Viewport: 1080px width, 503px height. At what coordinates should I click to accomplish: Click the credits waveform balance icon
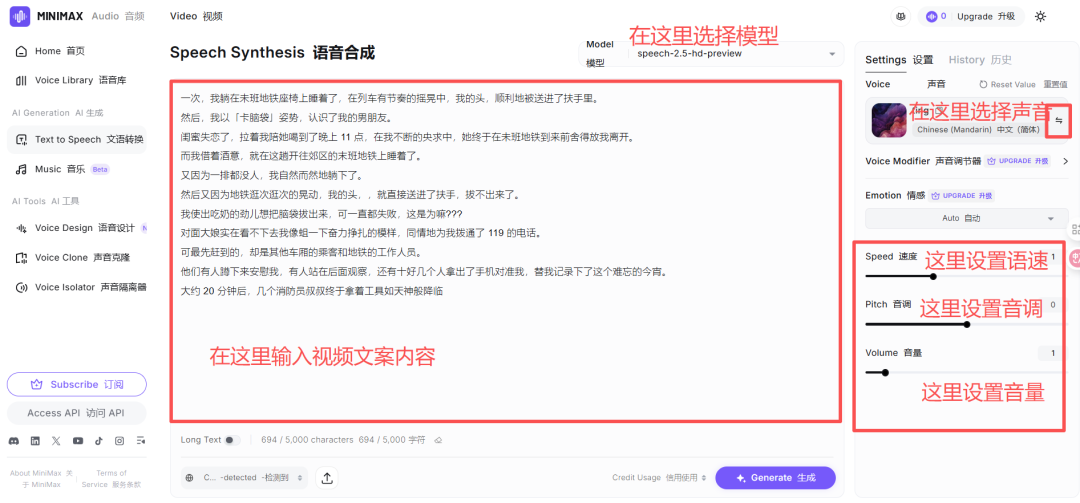(932, 17)
